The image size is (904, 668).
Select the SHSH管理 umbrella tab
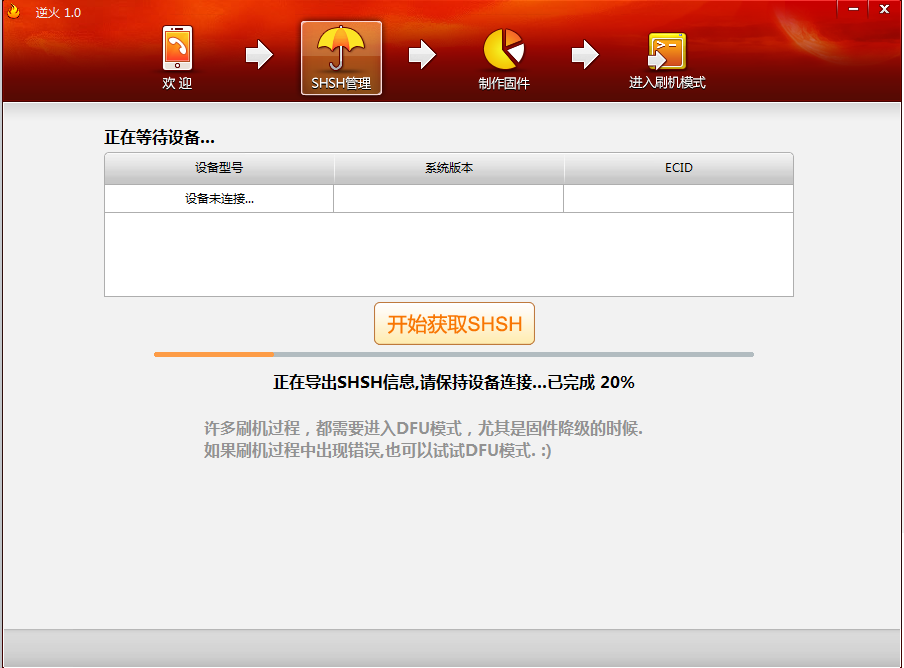pos(341,58)
